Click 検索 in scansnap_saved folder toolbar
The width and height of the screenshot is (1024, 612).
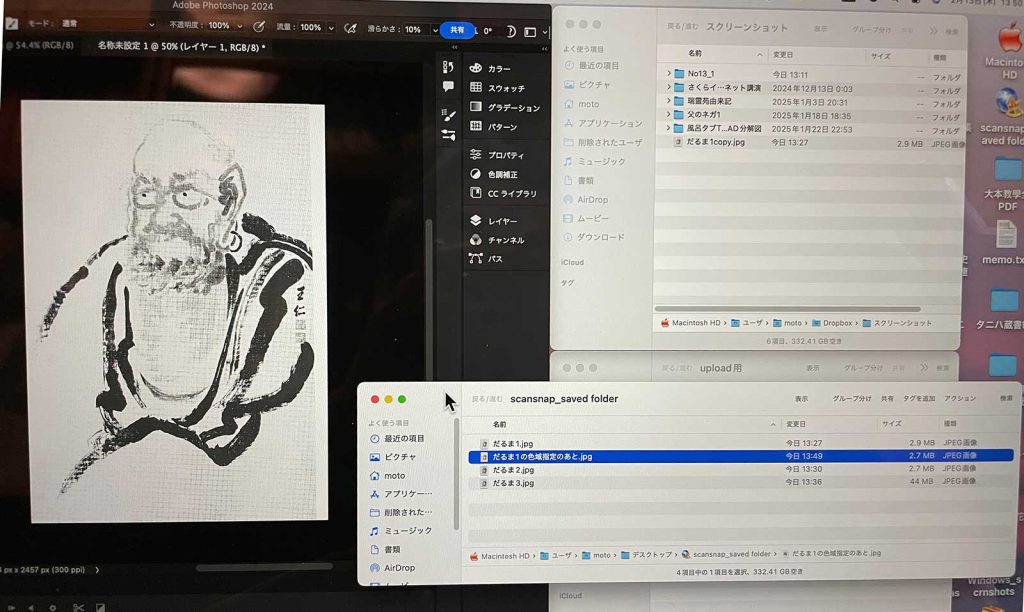(1006, 398)
